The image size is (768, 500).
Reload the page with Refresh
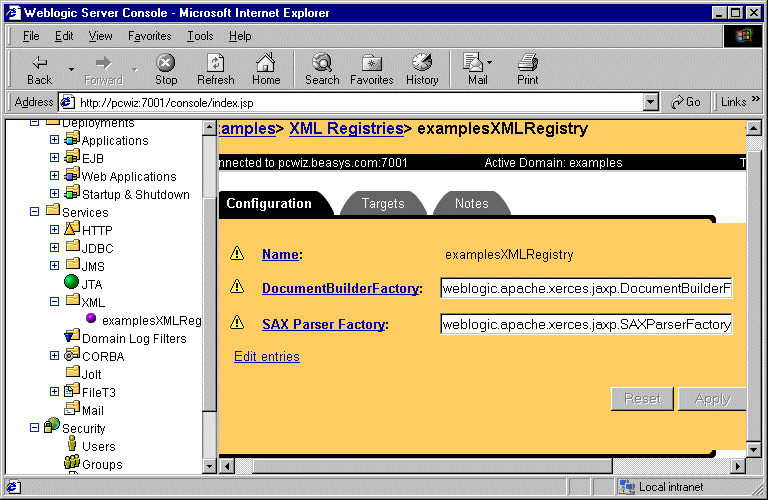pos(216,70)
